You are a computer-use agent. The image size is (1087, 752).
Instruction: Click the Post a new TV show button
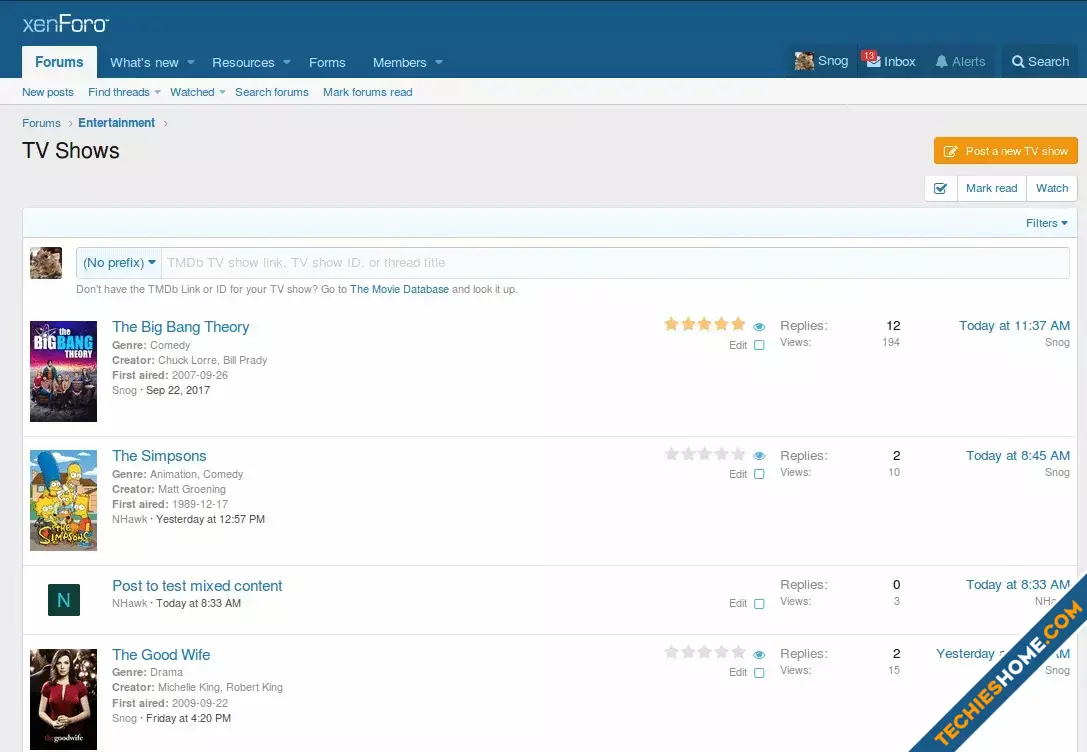click(x=1006, y=151)
